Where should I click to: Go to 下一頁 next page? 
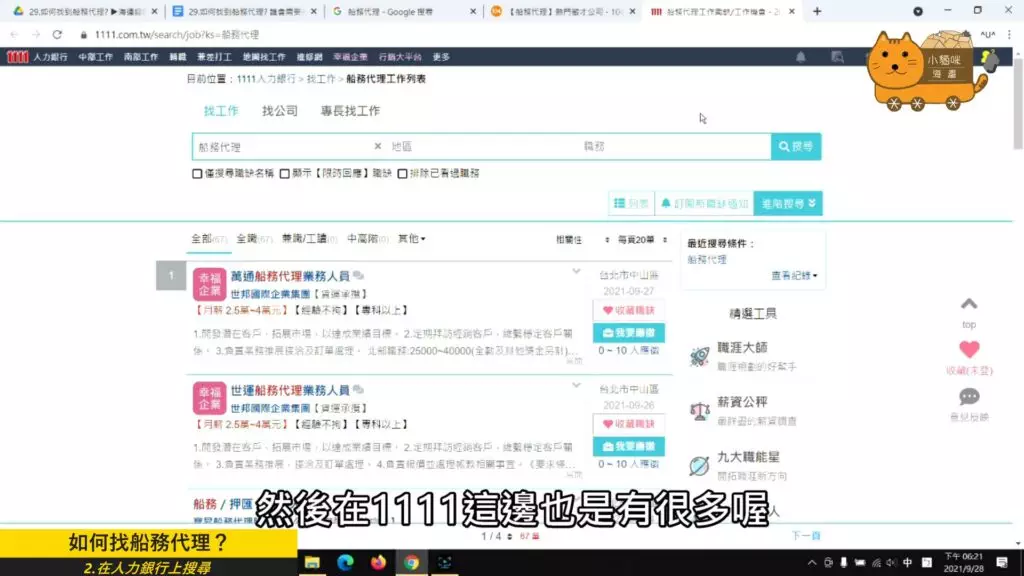click(806, 536)
